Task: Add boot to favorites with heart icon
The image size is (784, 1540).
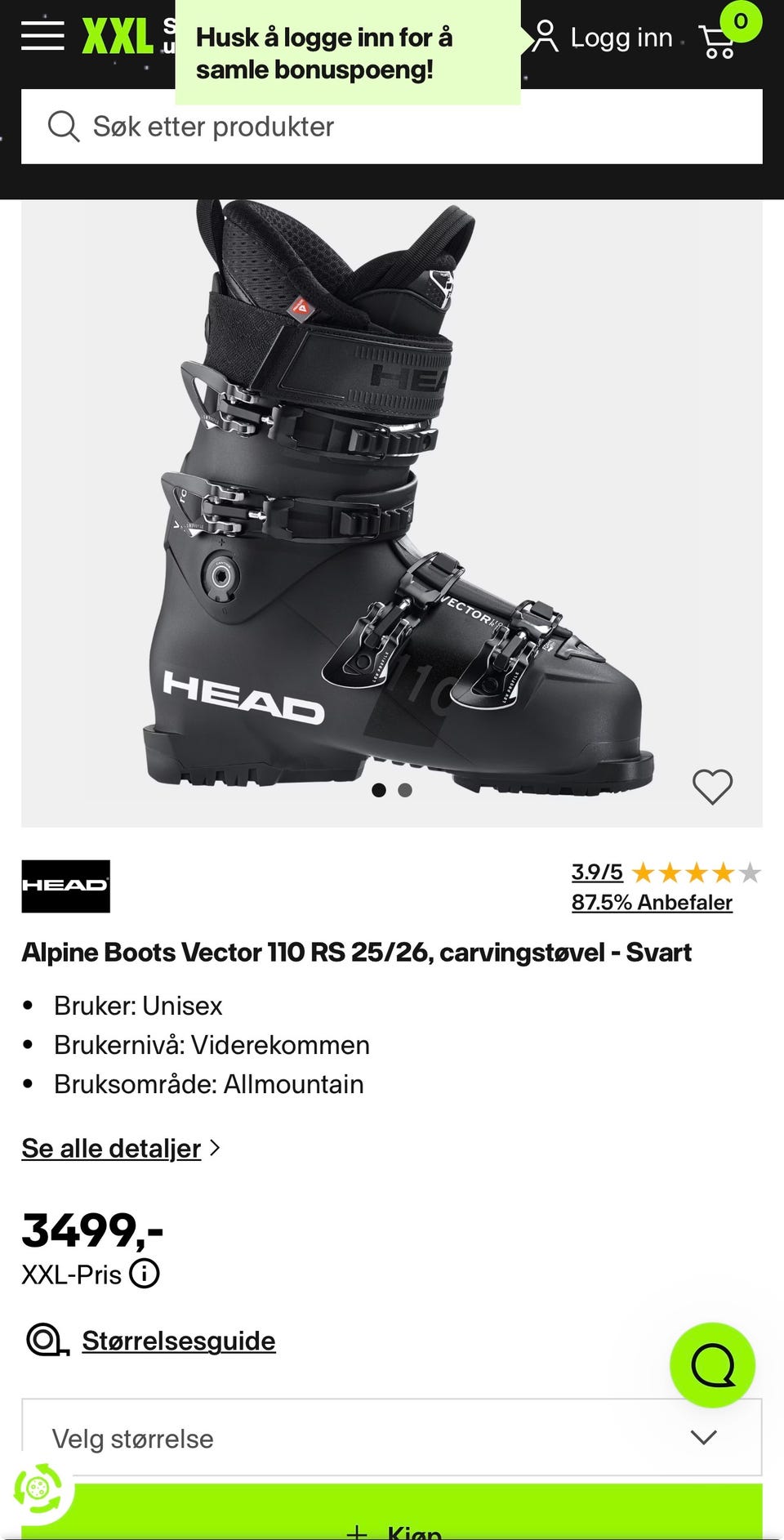Action: click(x=712, y=787)
